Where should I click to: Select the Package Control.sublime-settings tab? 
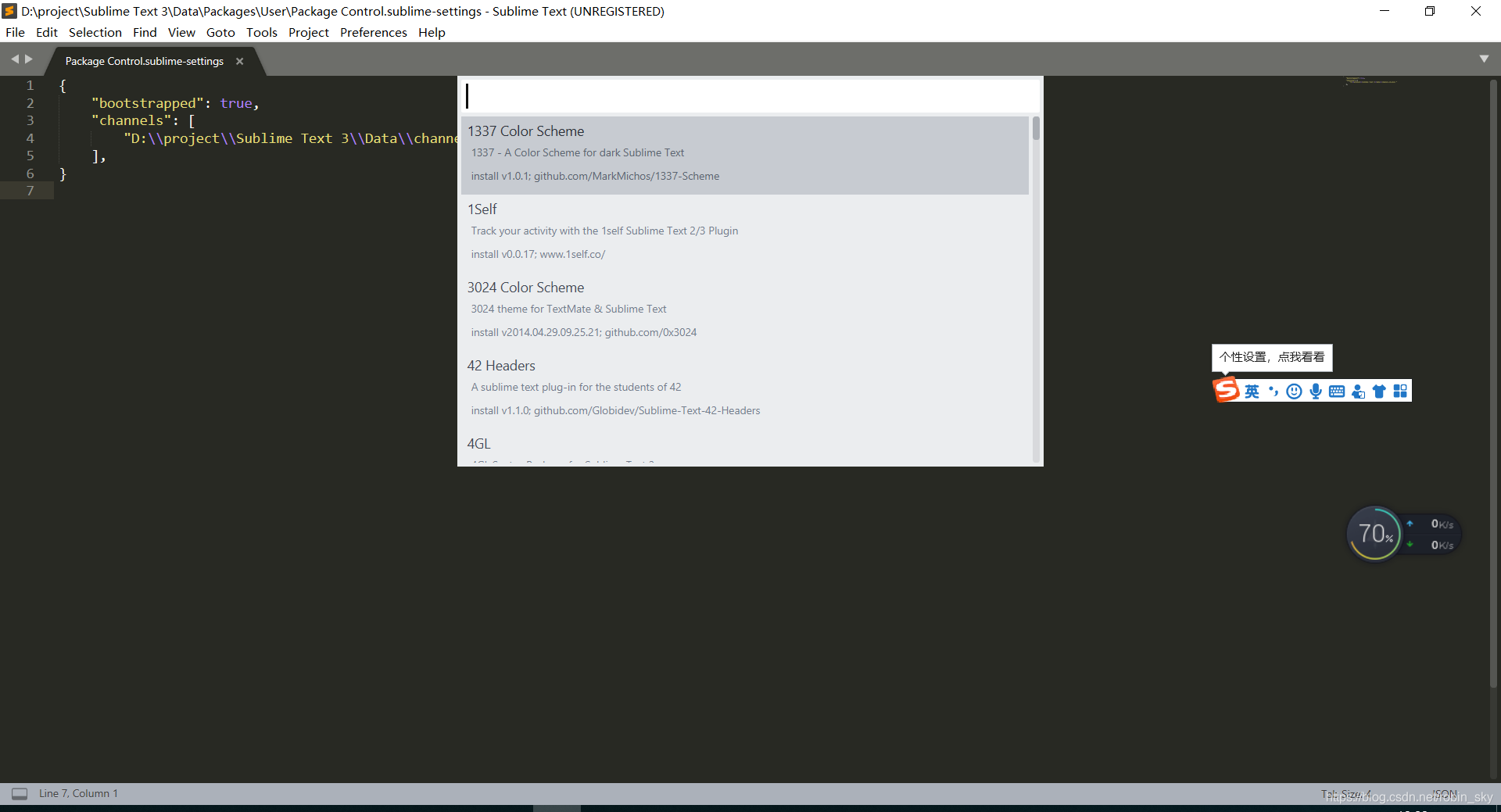coord(143,61)
